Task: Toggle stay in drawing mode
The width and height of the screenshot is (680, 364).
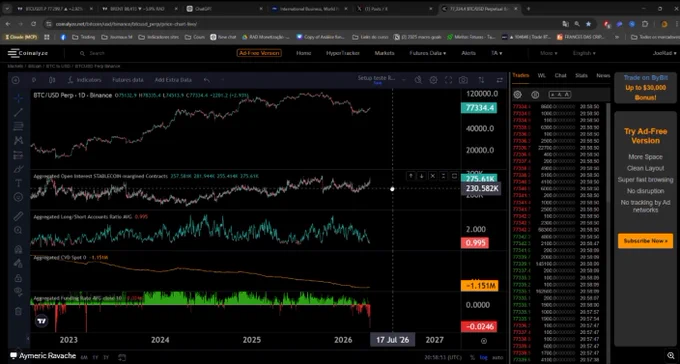Action: tap(18, 263)
